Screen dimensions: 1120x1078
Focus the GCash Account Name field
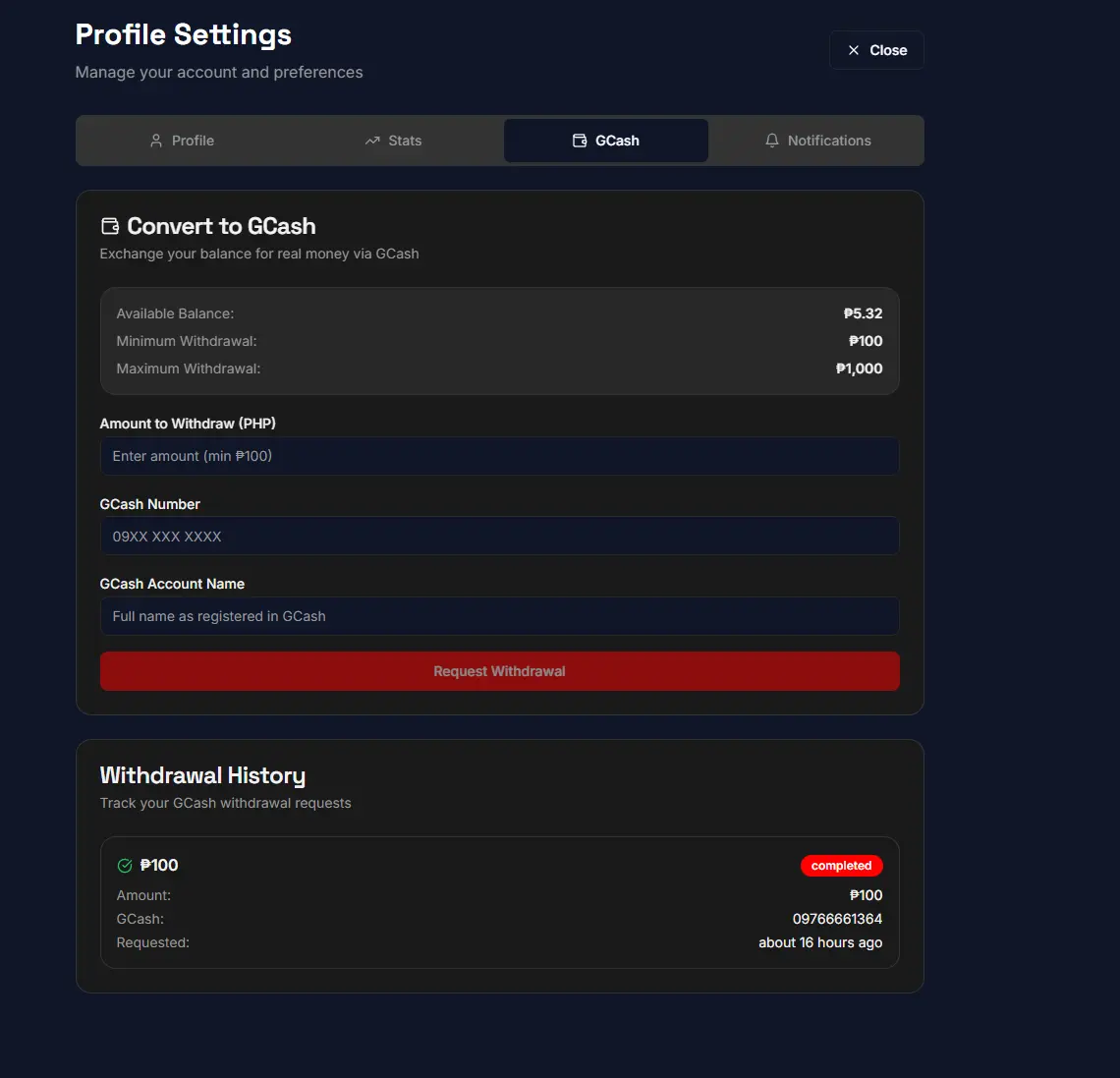(x=499, y=616)
